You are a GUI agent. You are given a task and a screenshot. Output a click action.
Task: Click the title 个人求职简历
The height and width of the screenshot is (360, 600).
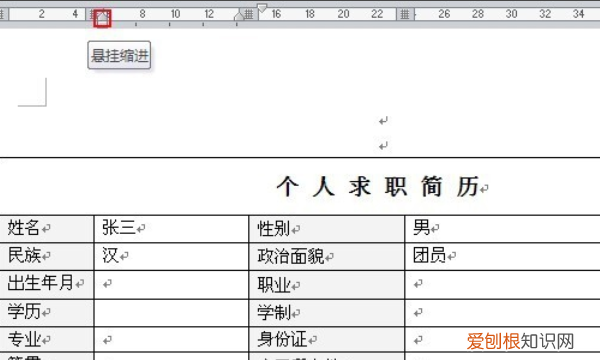coord(378,187)
